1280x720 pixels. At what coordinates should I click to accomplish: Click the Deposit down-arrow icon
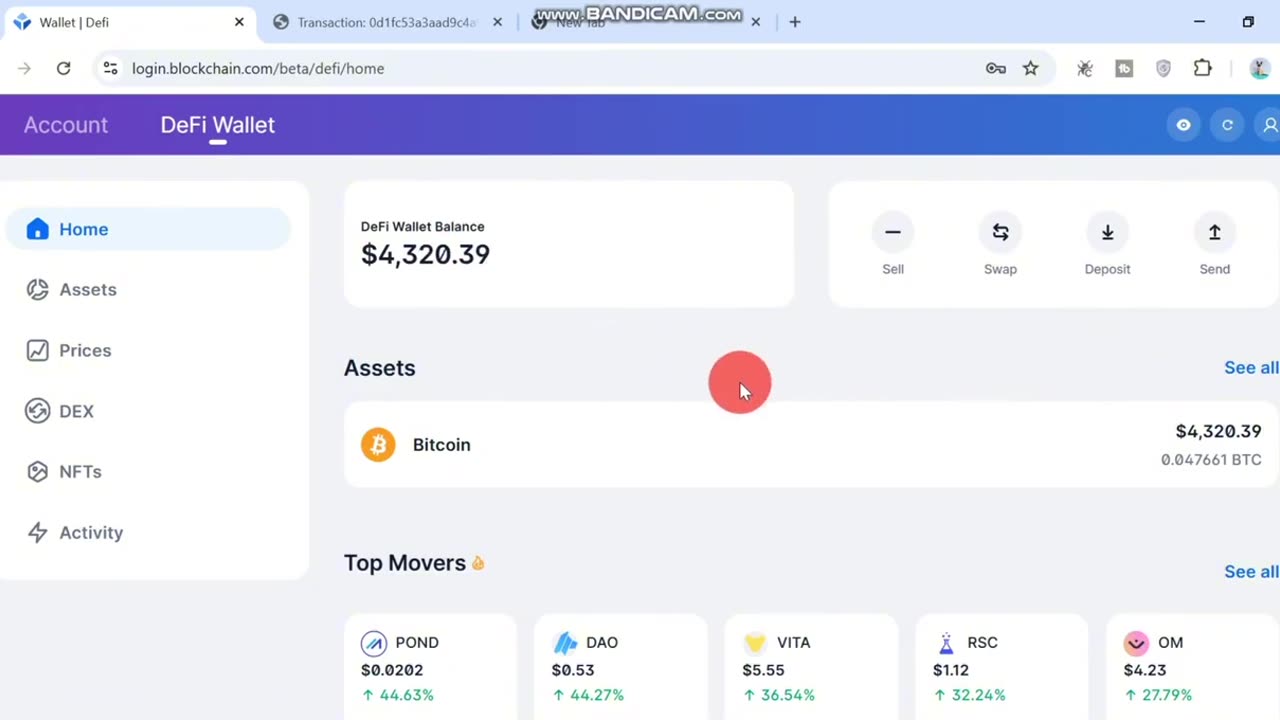coord(1107,232)
